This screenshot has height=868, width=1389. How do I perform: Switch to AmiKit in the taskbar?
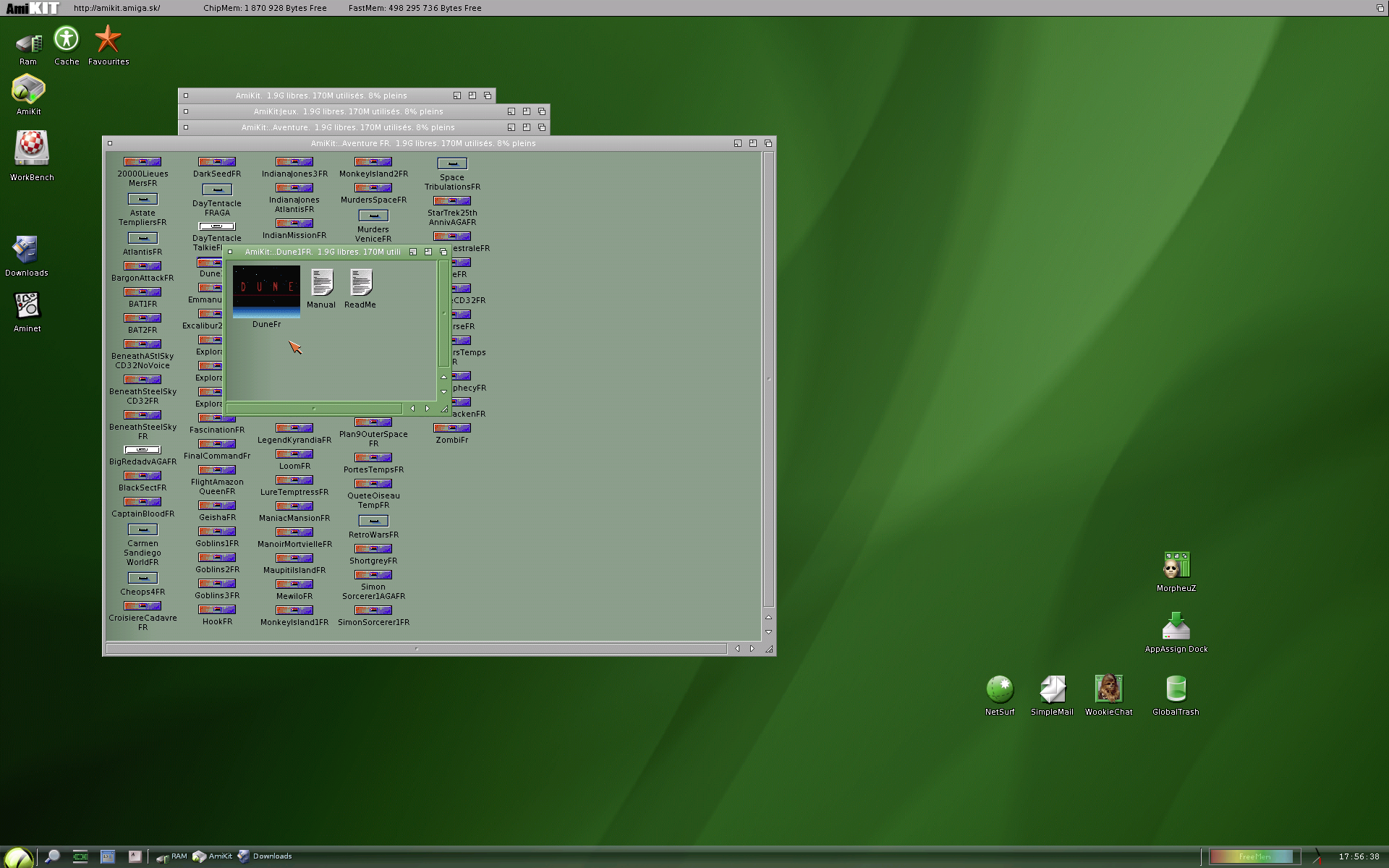pyautogui.click(x=212, y=856)
